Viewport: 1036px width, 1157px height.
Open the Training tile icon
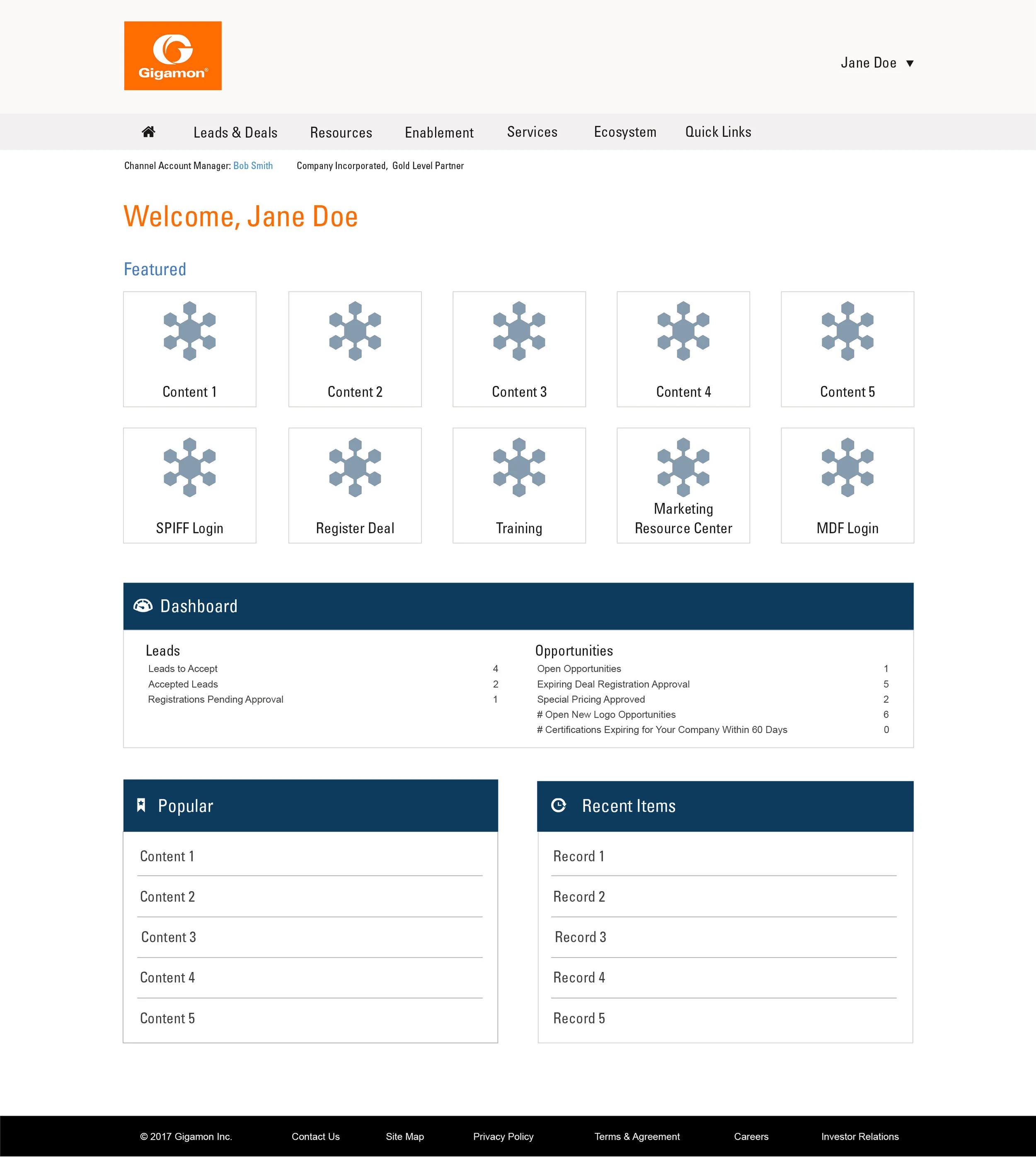click(518, 467)
